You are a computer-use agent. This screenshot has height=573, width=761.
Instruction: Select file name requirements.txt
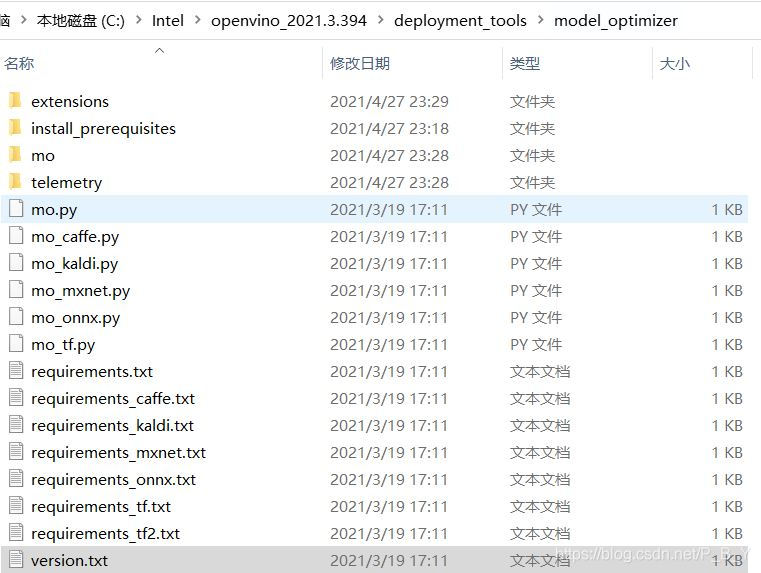pos(92,372)
